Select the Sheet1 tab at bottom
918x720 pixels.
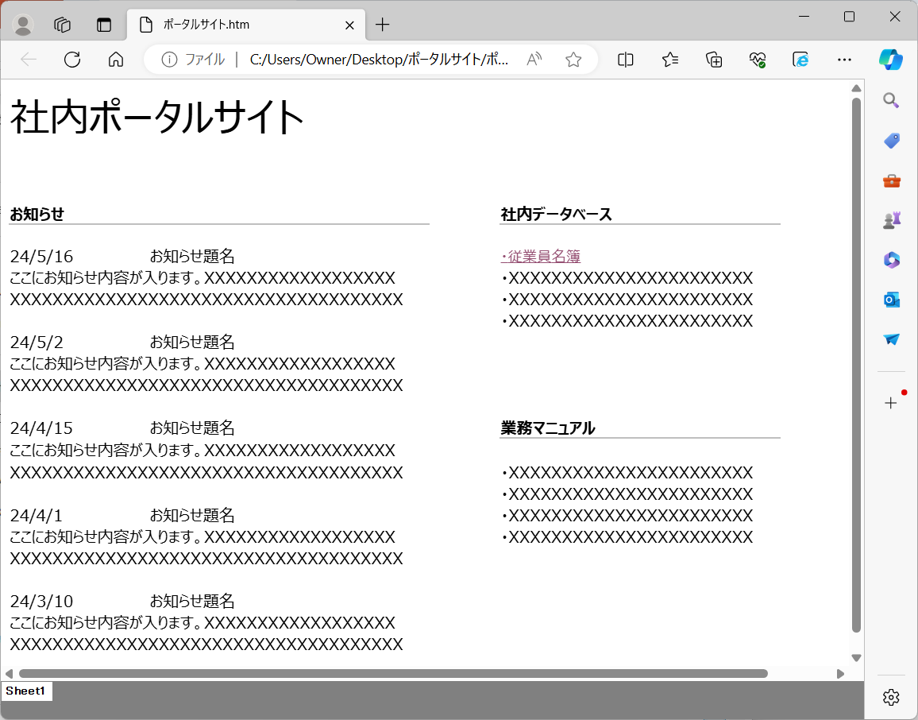tap(26, 691)
